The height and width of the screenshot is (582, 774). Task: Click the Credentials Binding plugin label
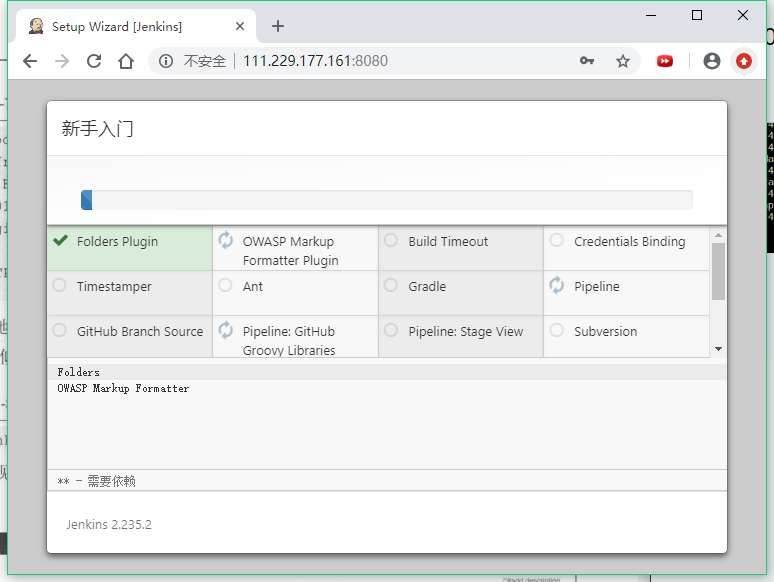point(630,242)
